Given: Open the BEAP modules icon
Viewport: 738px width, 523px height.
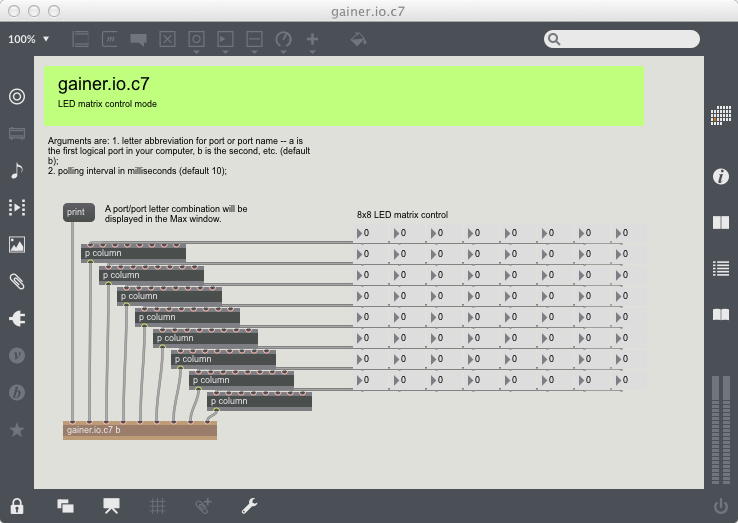Looking at the screenshot, I should 17,393.
